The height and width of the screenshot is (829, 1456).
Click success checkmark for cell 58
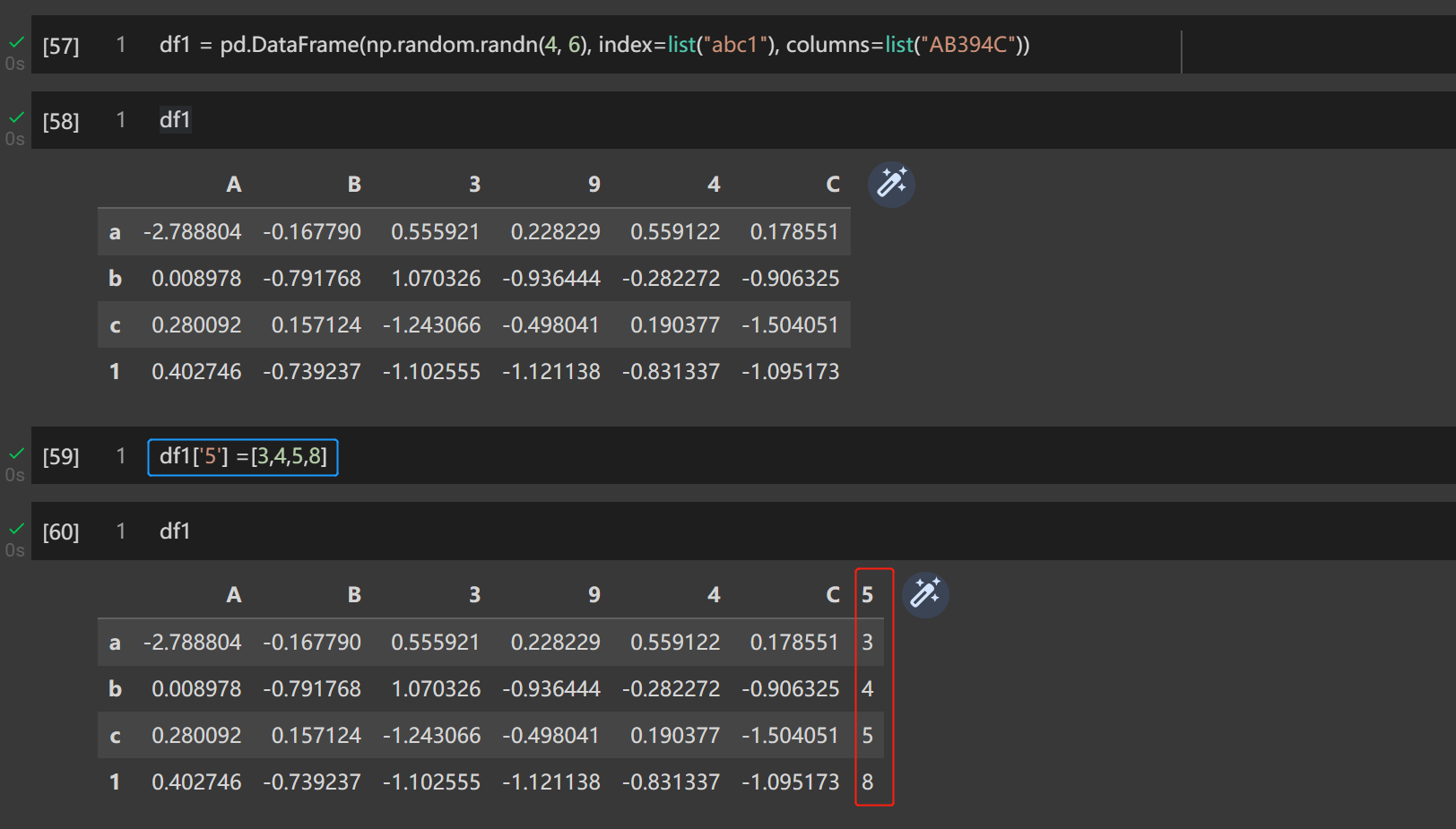pos(16,117)
